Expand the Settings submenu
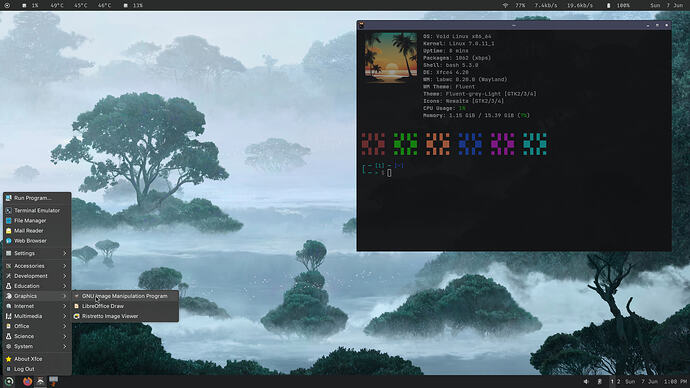Viewport: 690px width, 388px height. click(x=37, y=253)
